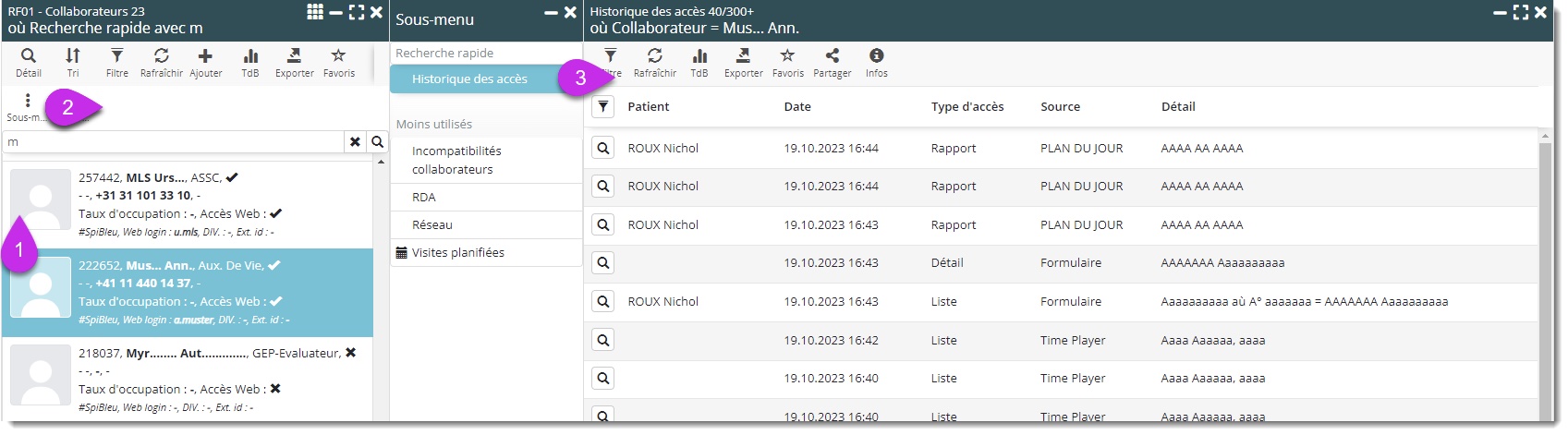Expand the Visites planifiées entry
This screenshot has height=435, width=1568.
457,252
